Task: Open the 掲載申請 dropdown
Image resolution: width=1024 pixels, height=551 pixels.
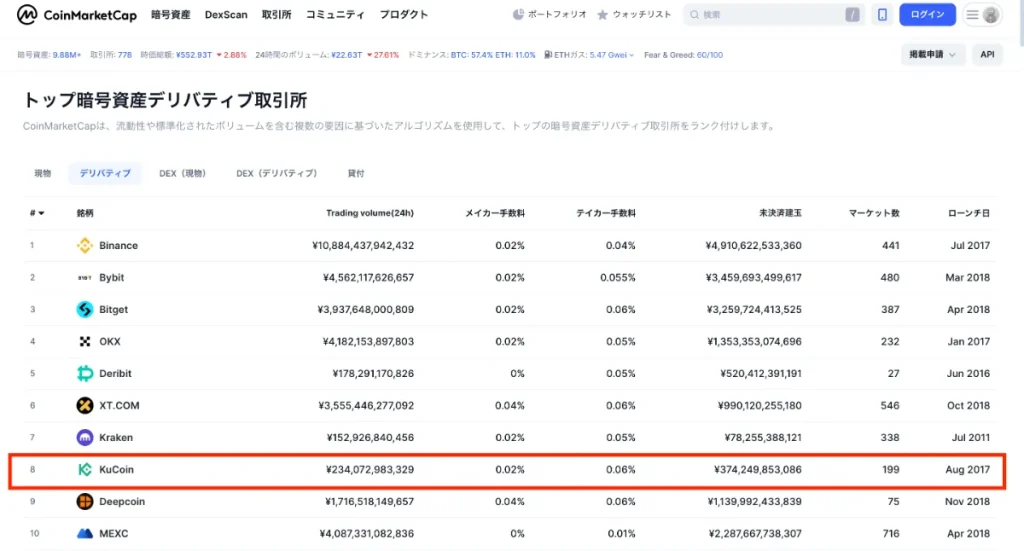Action: (933, 55)
